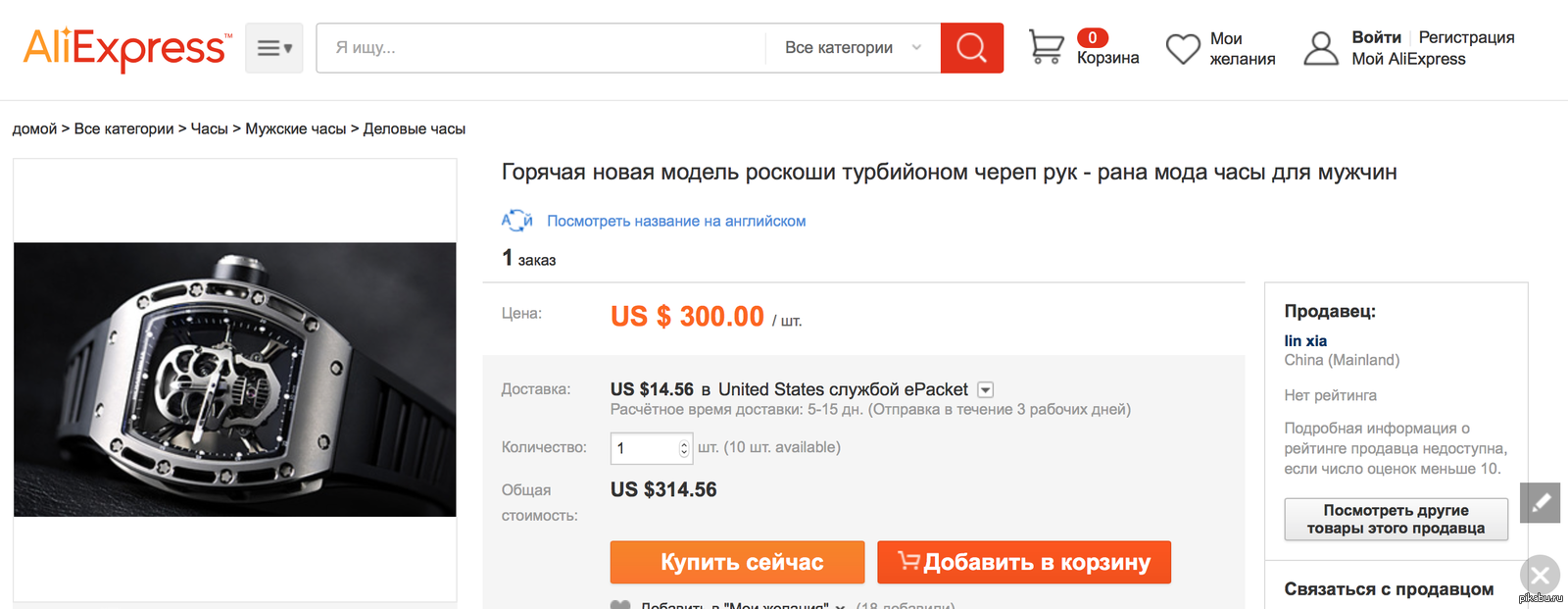
Task: Click the user profile icon
Action: click(1321, 48)
